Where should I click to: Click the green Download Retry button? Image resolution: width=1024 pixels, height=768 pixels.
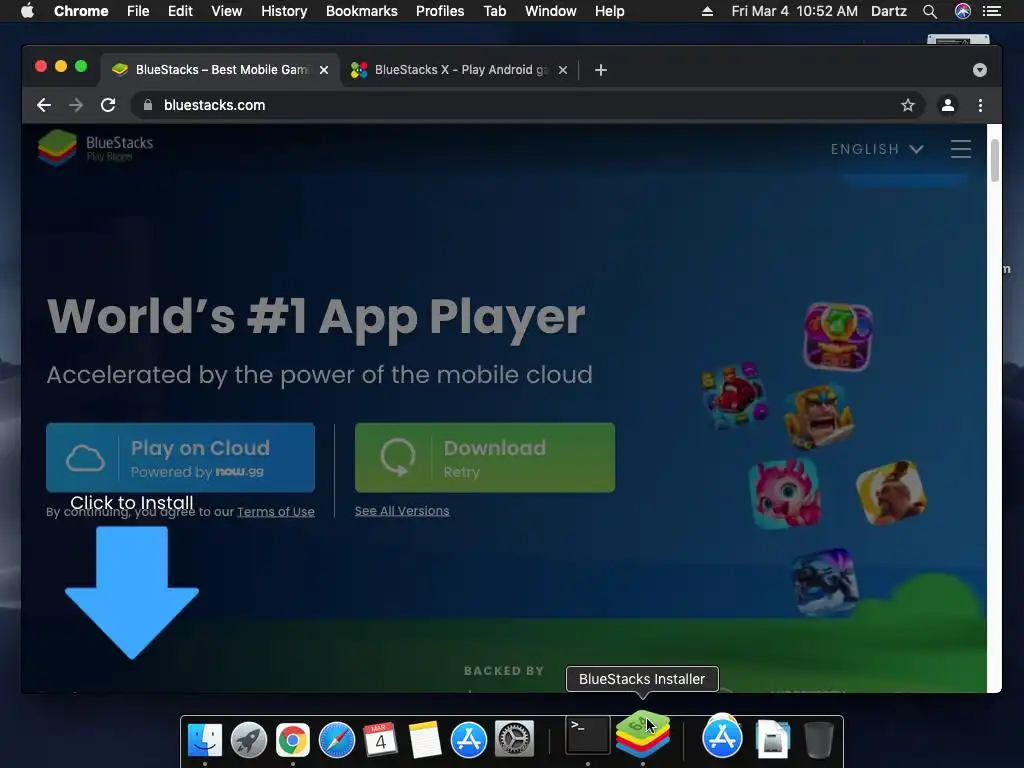[x=485, y=458]
